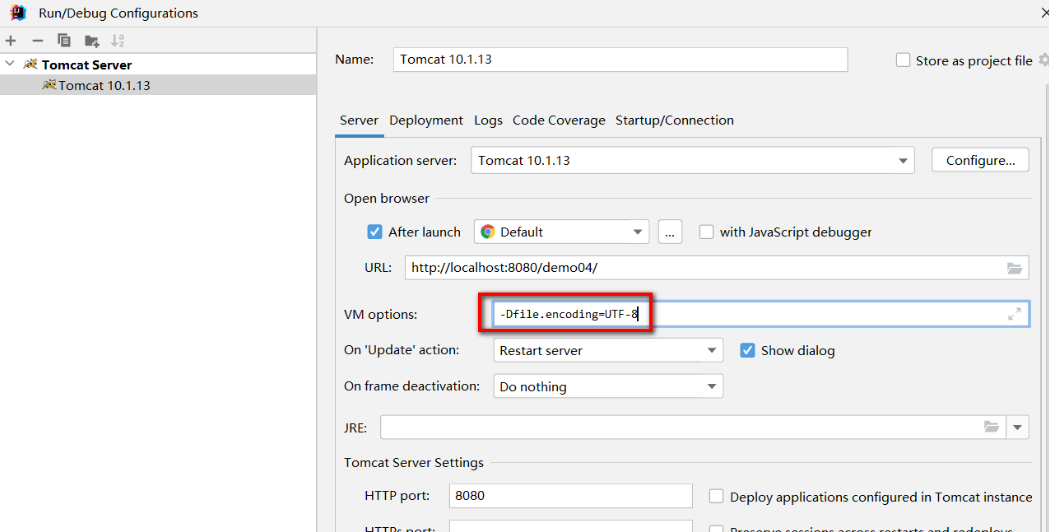Open the Startup/Connection tab

click(674, 120)
